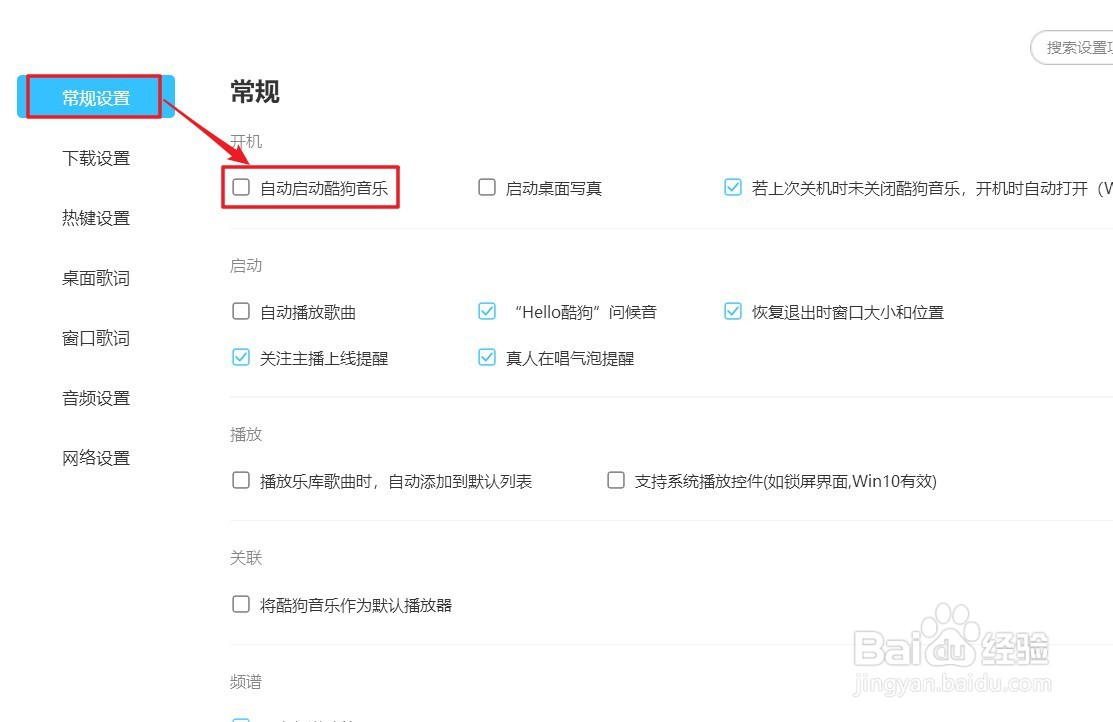Click the 关联 section label
The width and height of the screenshot is (1113, 722).
246,558
